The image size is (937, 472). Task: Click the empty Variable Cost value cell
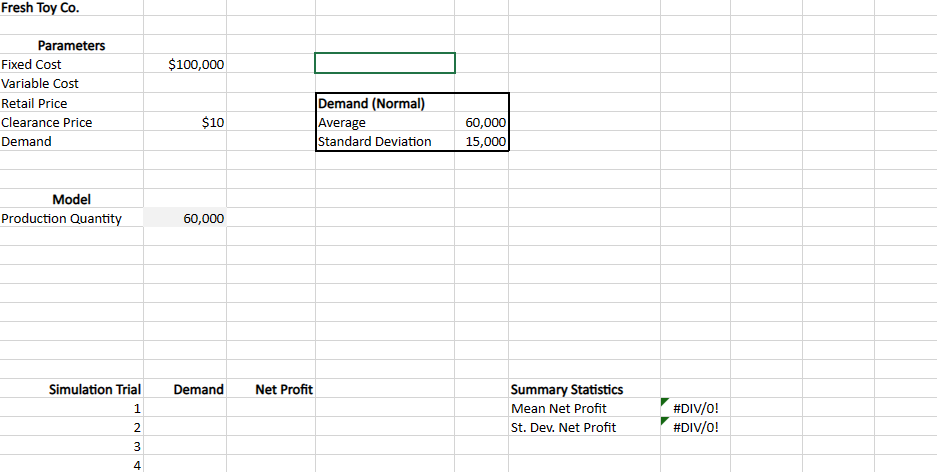pos(185,83)
